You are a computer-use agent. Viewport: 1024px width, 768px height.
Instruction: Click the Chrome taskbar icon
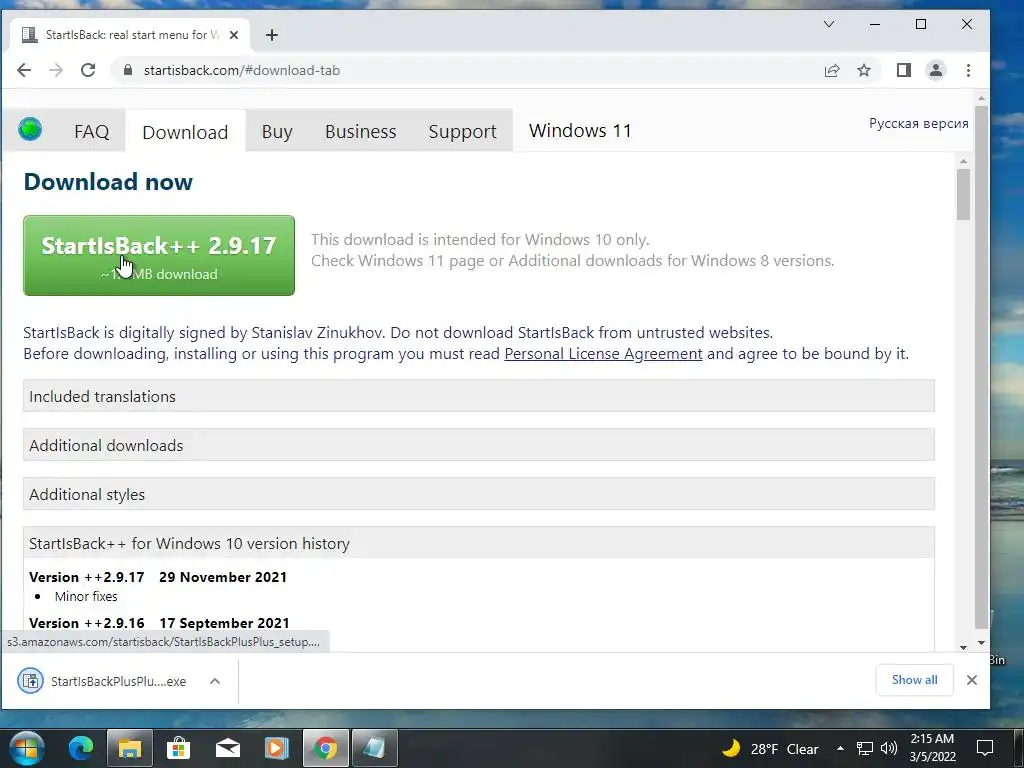[x=326, y=748]
